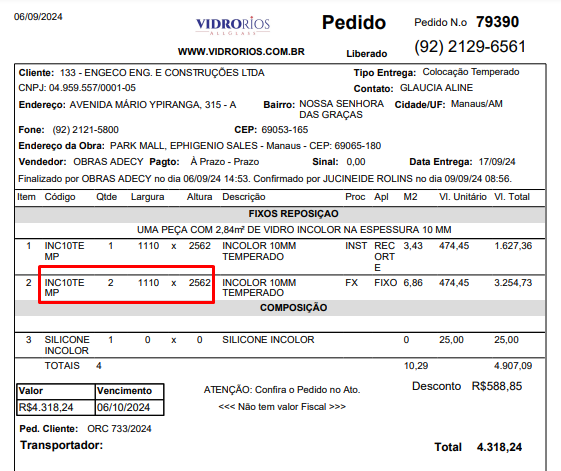
Task: Click the CNPJ number 04.959.557/0001-05
Action: tap(92, 88)
